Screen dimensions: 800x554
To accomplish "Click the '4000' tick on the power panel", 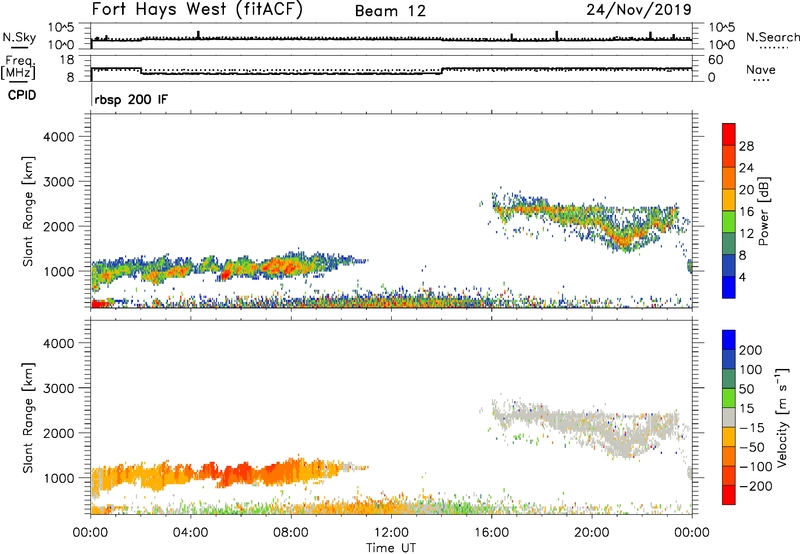I will pyautogui.click(x=58, y=137).
